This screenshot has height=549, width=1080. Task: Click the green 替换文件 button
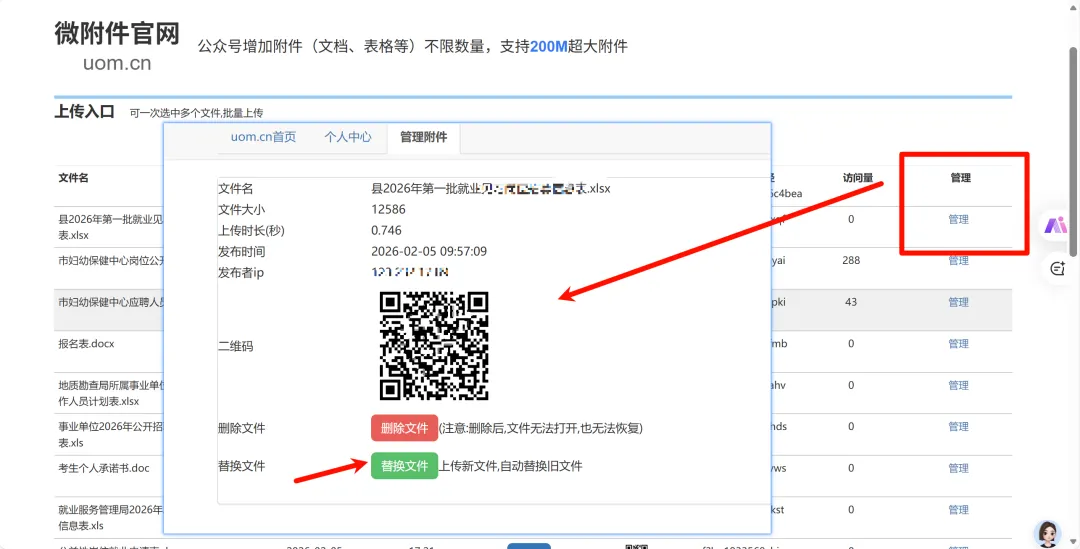(x=404, y=466)
